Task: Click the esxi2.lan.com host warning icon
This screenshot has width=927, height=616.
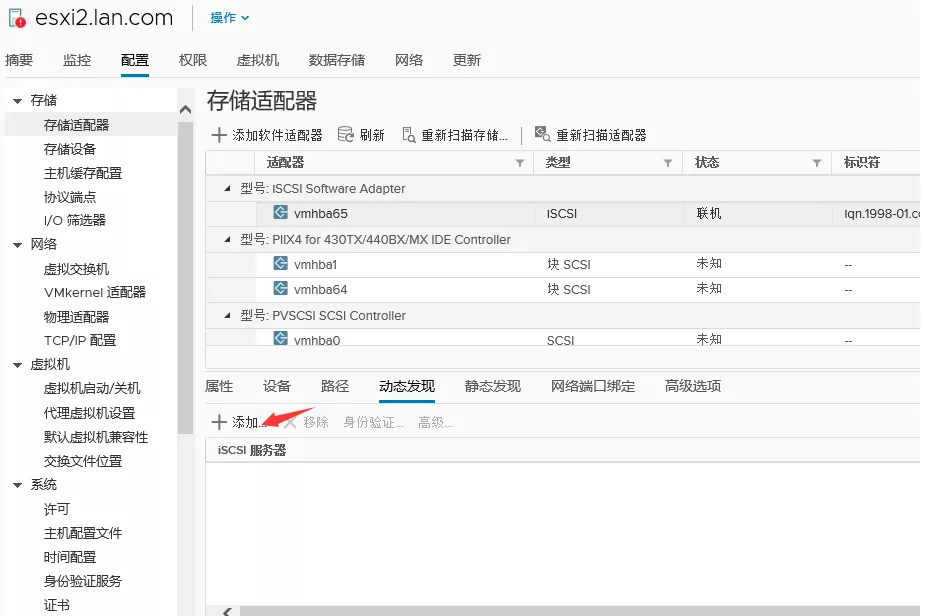Action: [x=16, y=18]
